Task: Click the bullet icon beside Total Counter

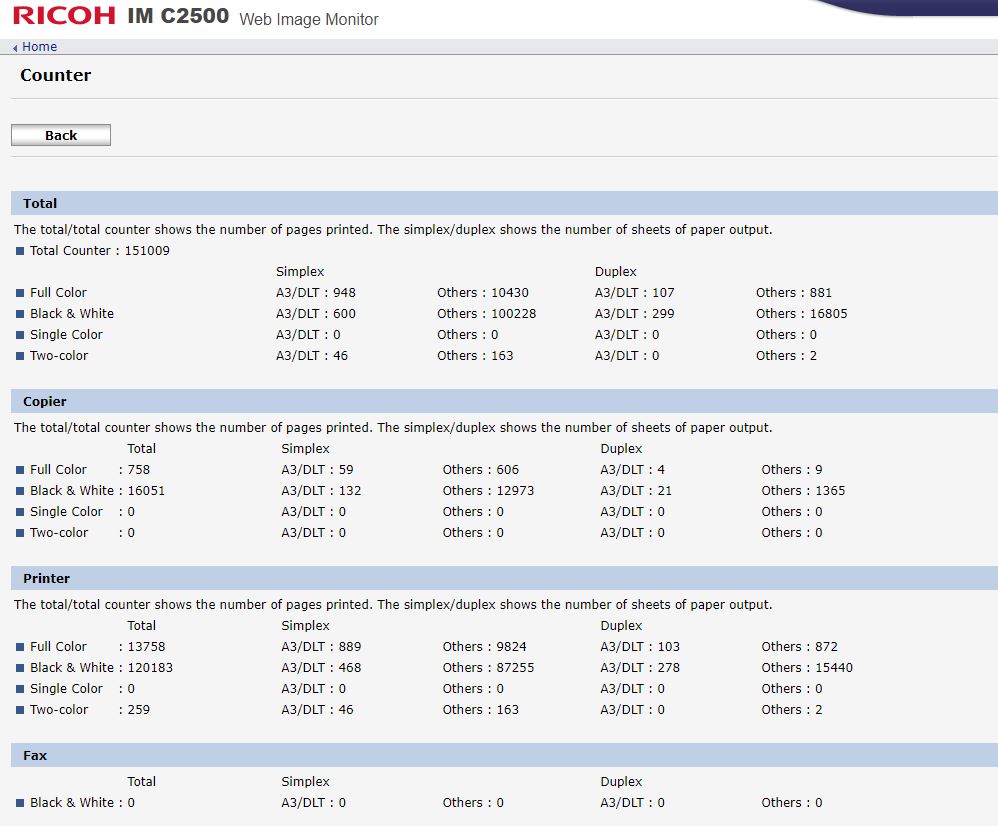Action: [x=20, y=251]
